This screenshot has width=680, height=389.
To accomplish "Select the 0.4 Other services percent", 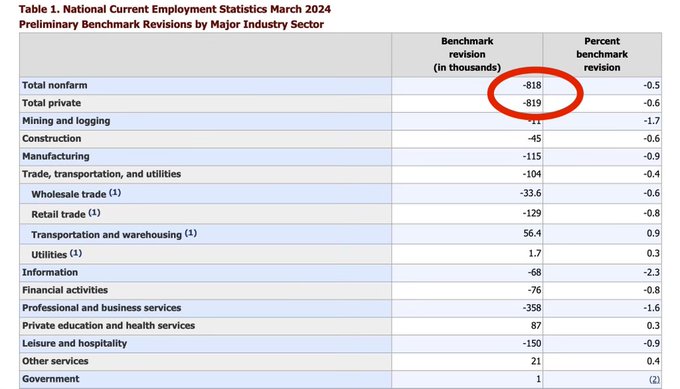I will pyautogui.click(x=654, y=362).
